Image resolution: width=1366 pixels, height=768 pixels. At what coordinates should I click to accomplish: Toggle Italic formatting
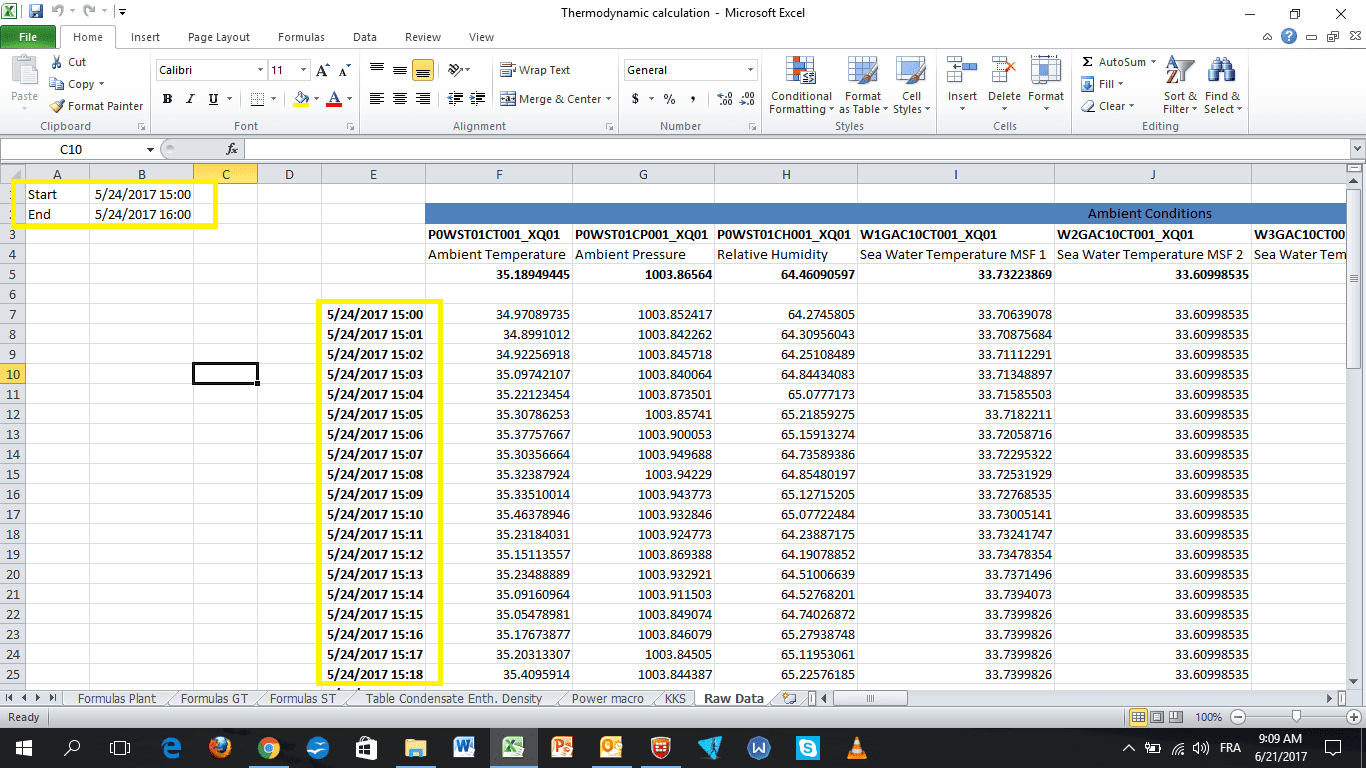pos(190,99)
